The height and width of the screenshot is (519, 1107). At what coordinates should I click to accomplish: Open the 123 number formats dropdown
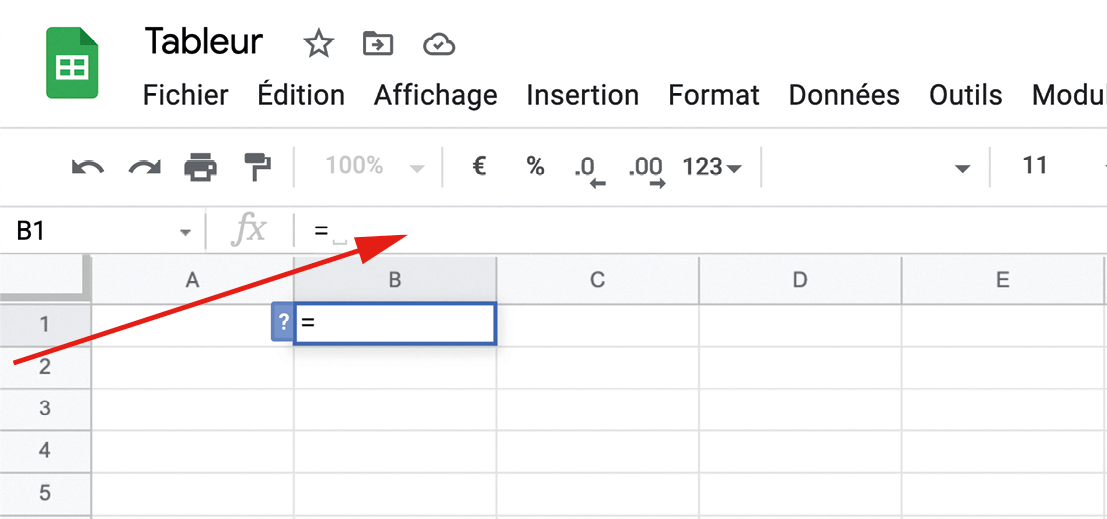pos(711,167)
